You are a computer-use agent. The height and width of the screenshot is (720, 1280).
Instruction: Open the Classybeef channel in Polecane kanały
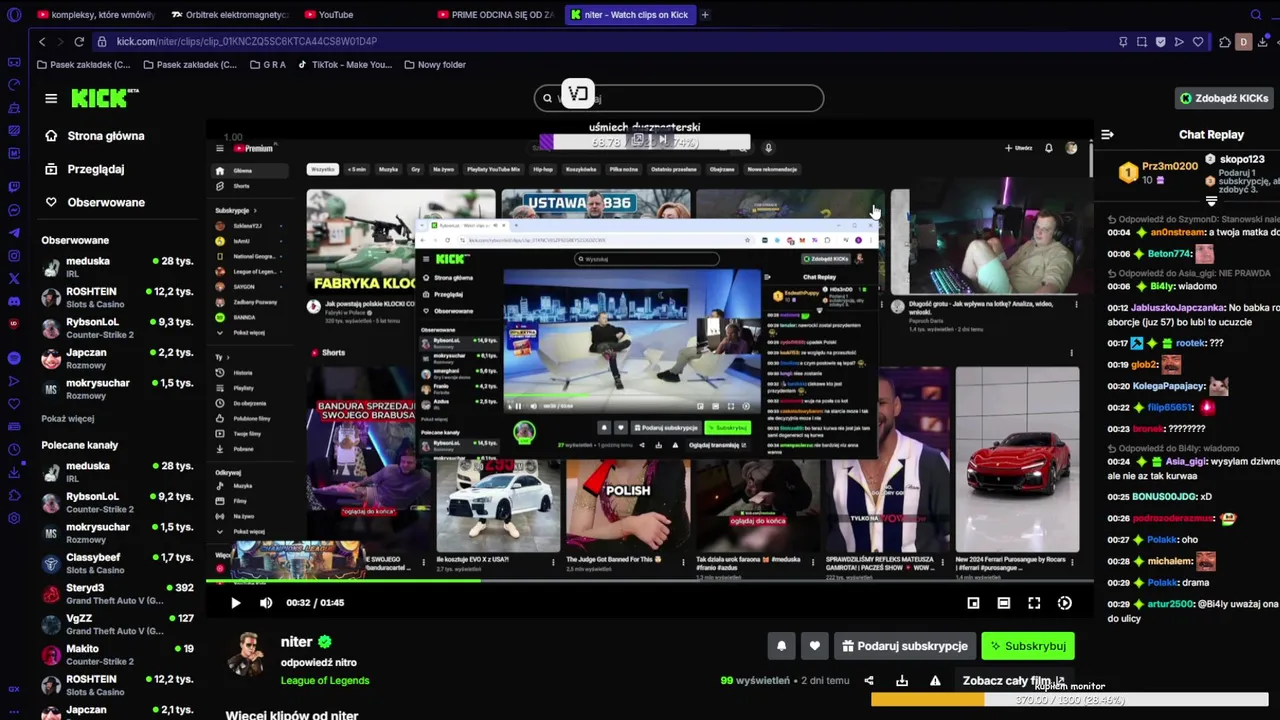(117, 563)
